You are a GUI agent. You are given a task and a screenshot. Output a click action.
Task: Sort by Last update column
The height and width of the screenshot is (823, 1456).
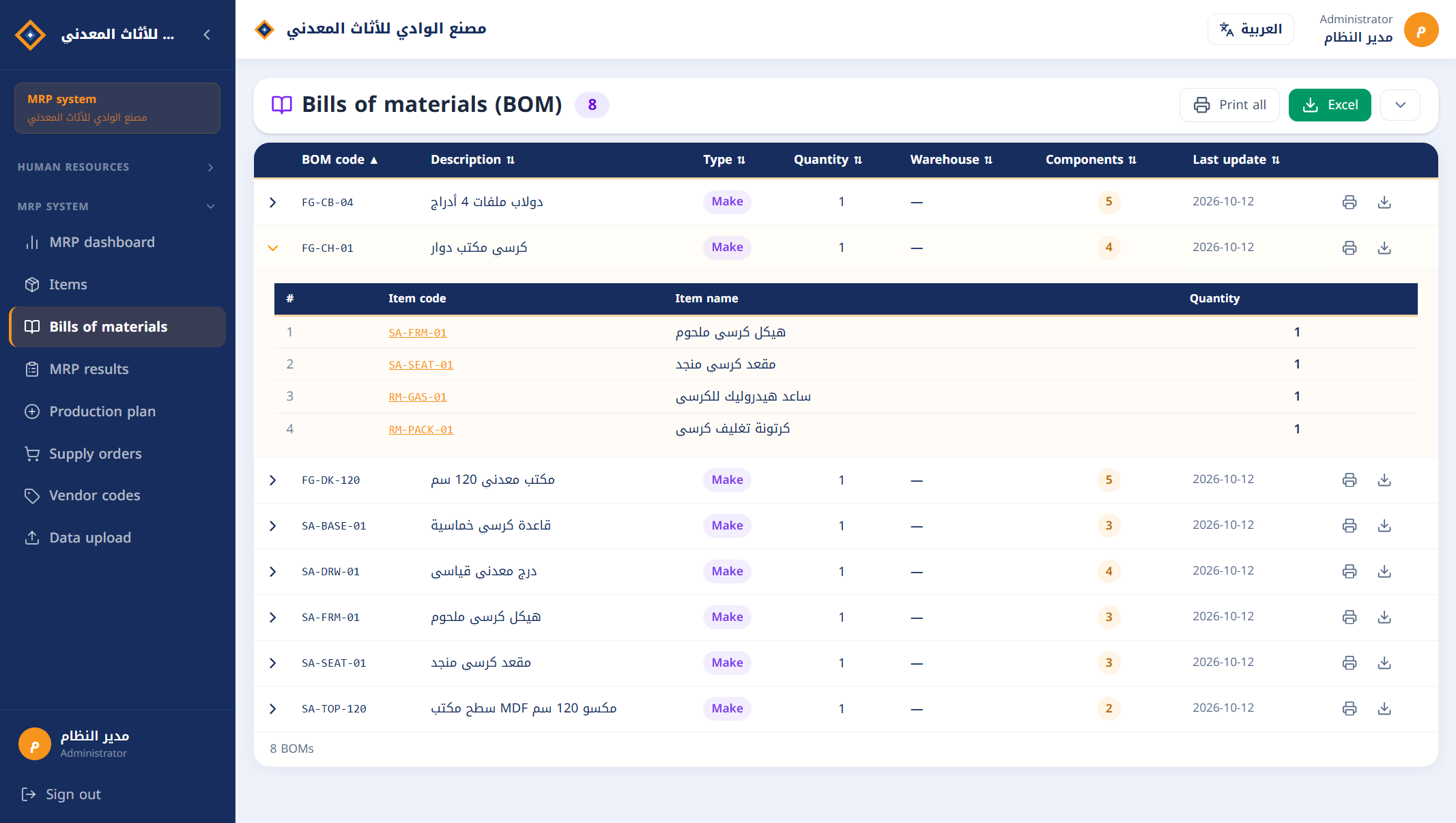click(1236, 160)
